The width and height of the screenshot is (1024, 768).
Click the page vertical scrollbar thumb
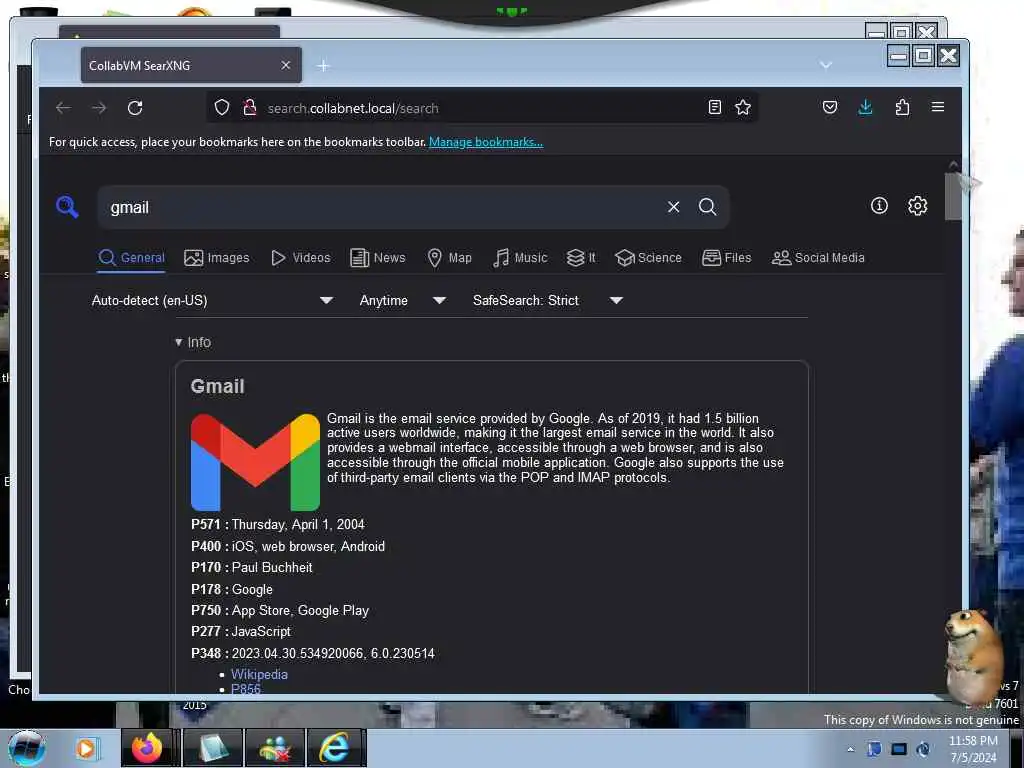click(953, 196)
